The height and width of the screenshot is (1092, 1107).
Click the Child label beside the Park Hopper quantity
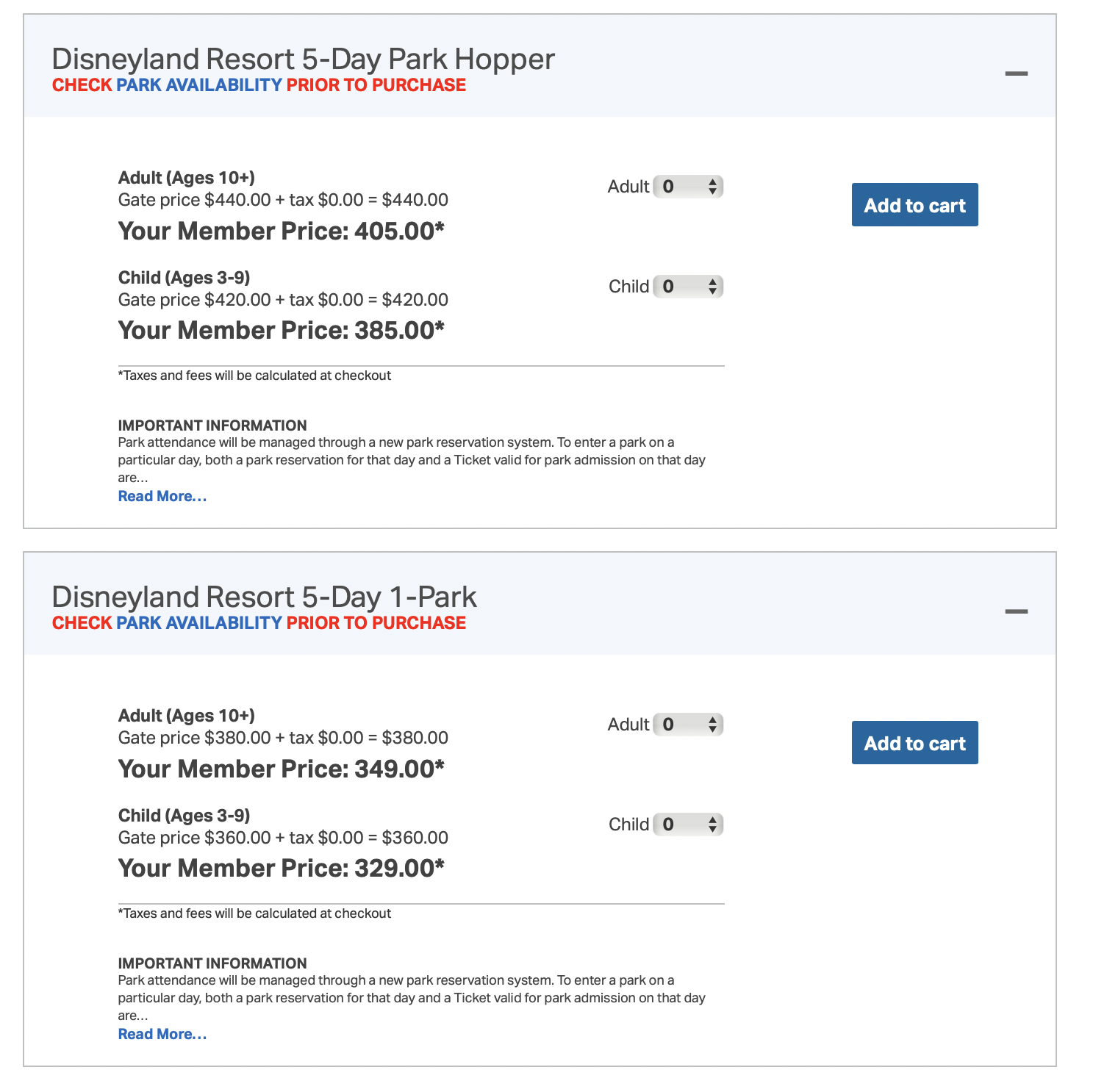tap(628, 287)
